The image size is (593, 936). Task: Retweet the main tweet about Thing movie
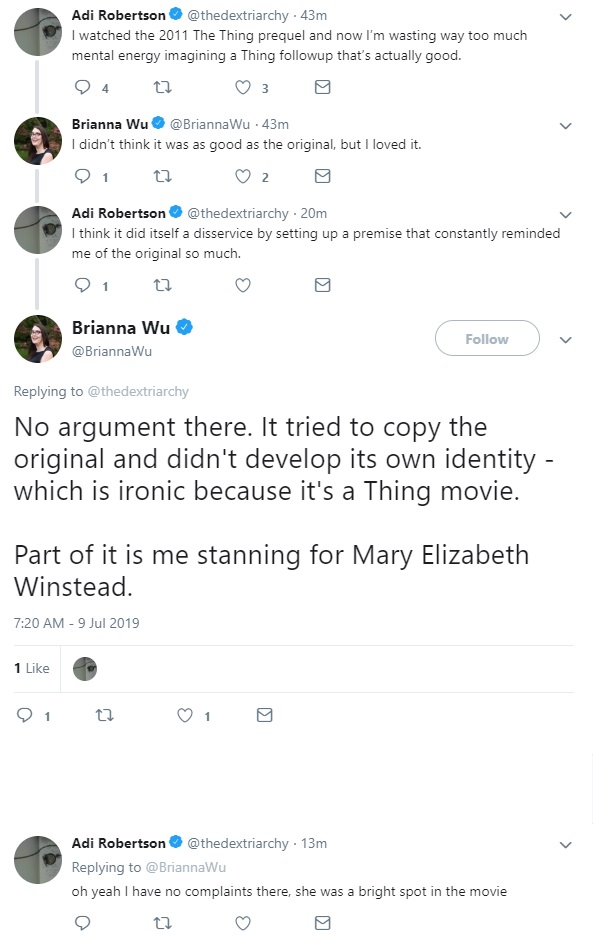pyautogui.click(x=105, y=715)
